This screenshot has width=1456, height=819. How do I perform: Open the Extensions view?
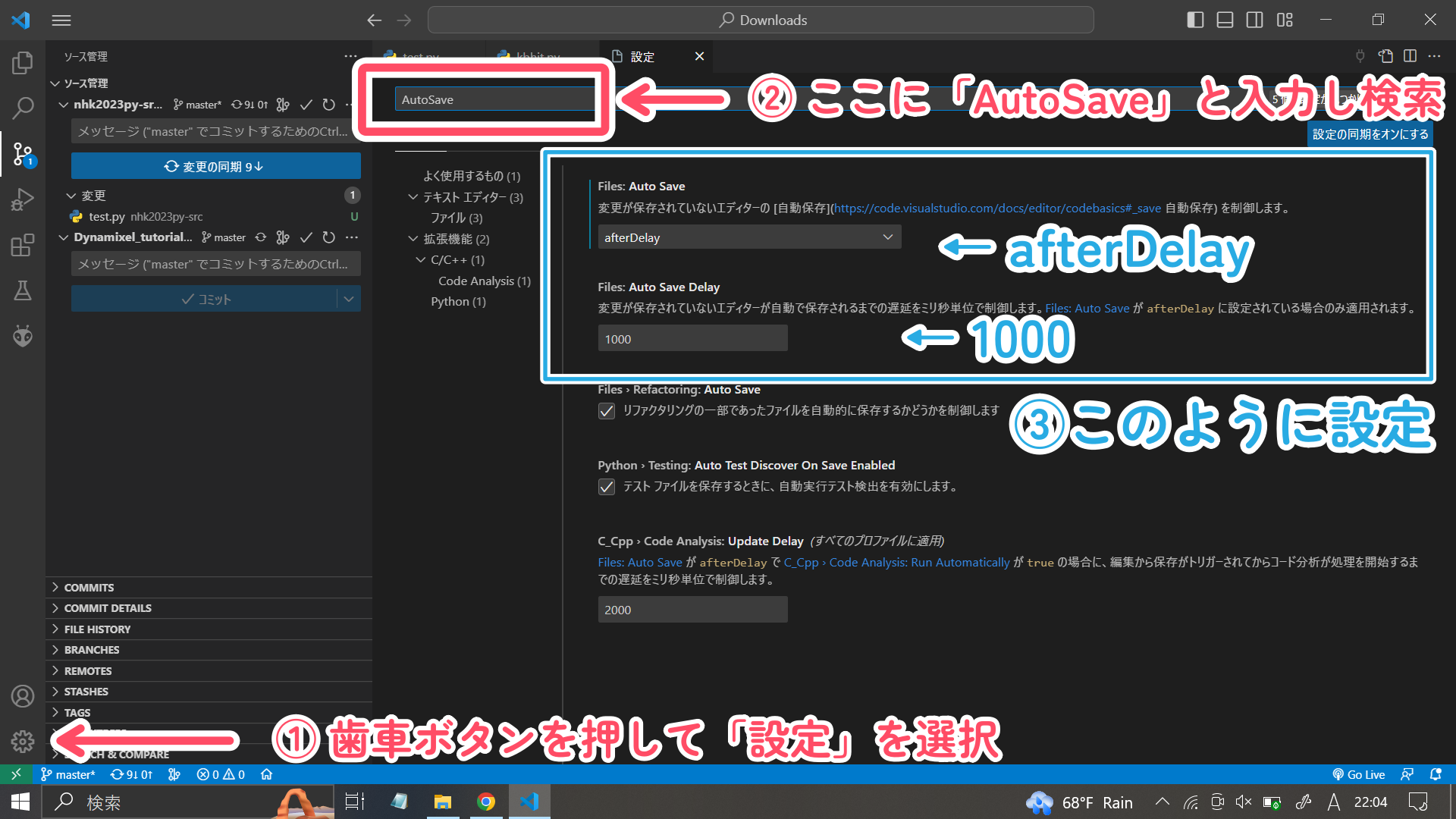23,245
